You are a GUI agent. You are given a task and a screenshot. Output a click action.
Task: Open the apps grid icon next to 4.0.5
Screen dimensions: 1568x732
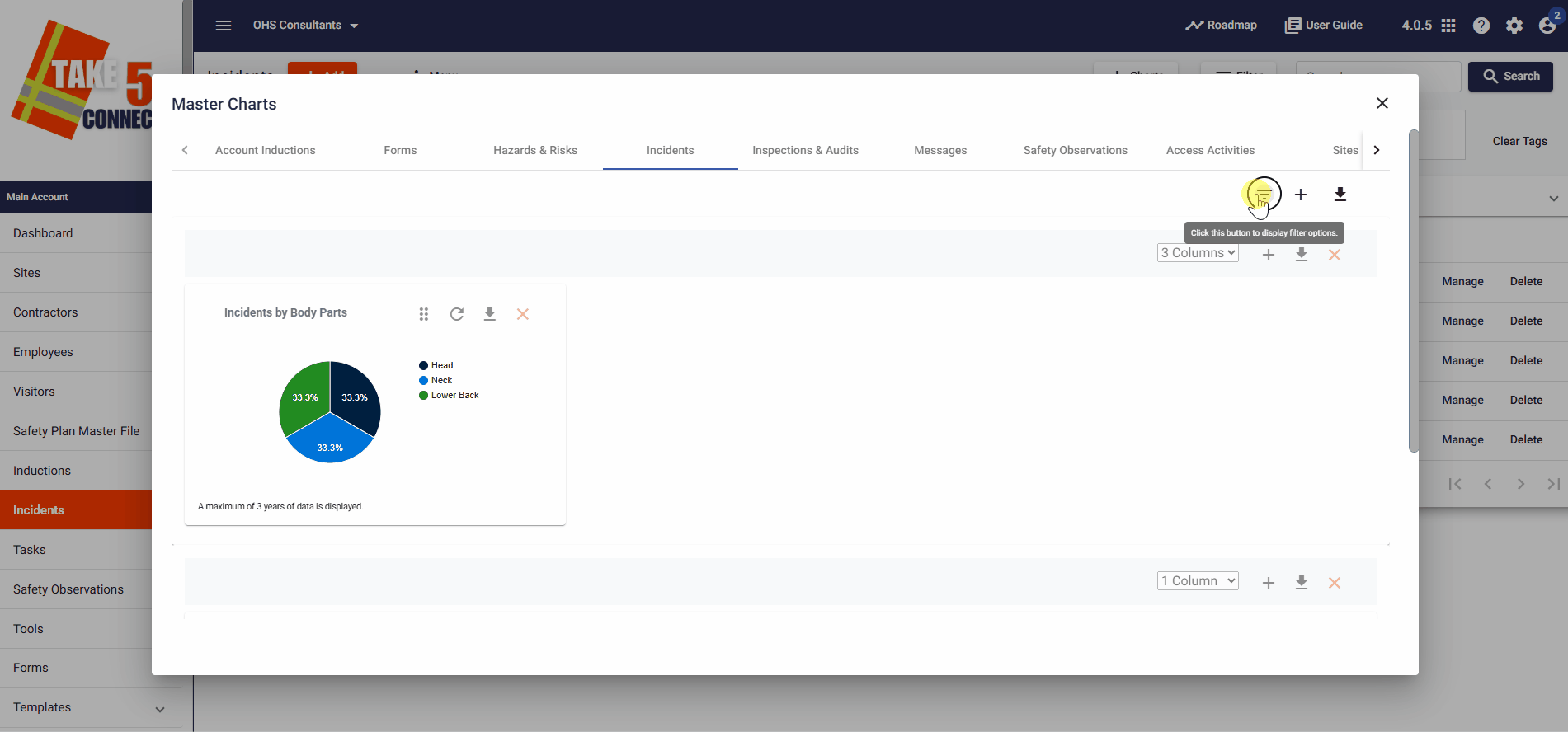pos(1448,26)
